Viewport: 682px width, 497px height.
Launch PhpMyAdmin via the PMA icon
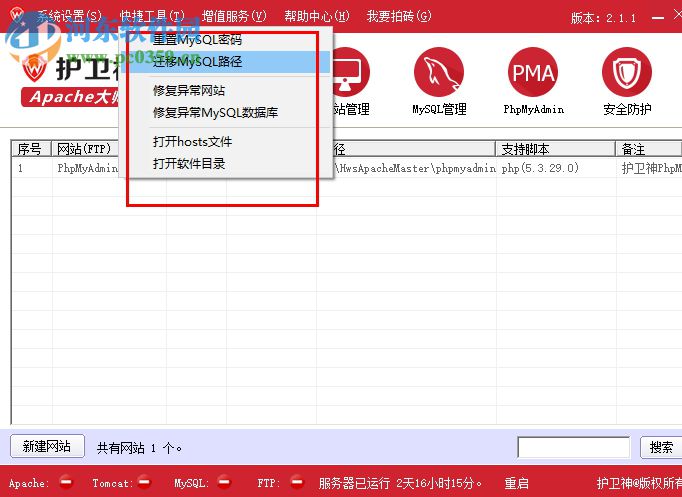(x=533, y=72)
